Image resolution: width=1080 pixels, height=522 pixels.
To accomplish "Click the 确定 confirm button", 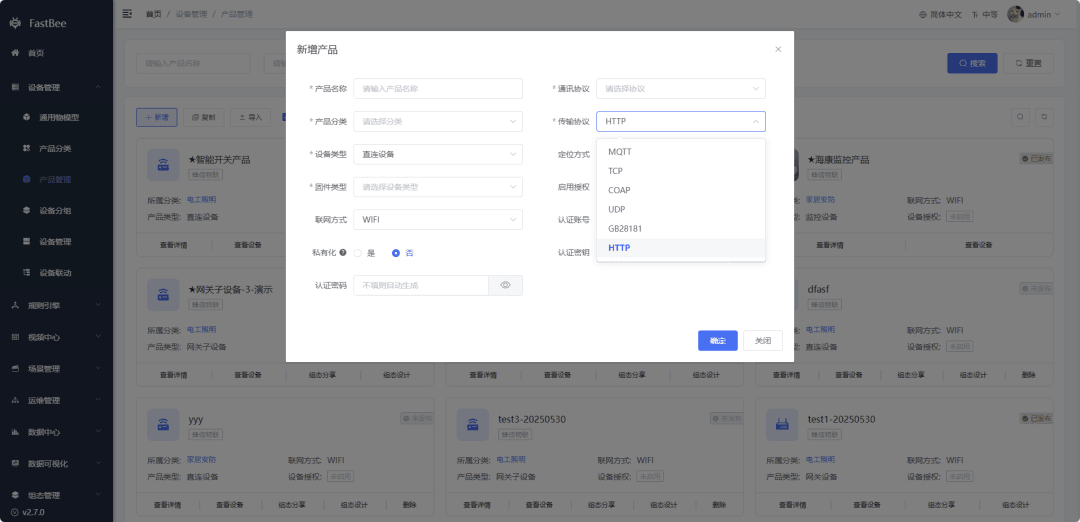I will click(718, 341).
